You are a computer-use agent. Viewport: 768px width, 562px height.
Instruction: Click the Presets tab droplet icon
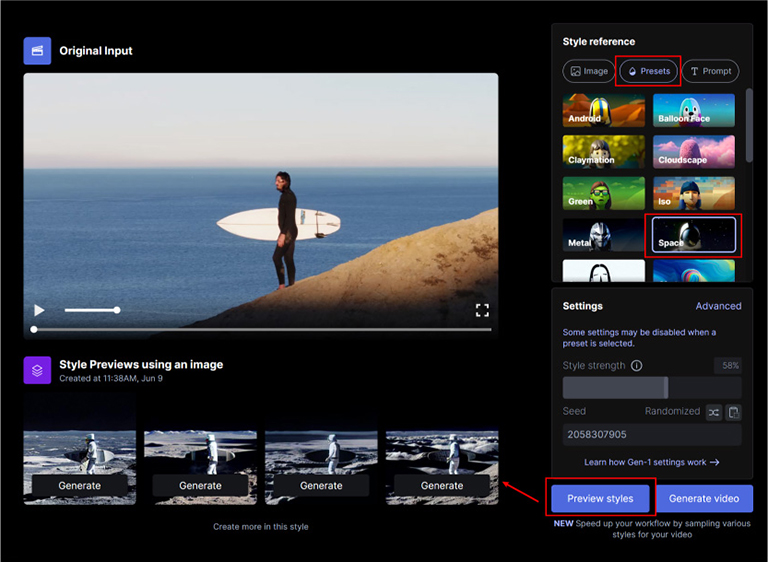(632, 72)
